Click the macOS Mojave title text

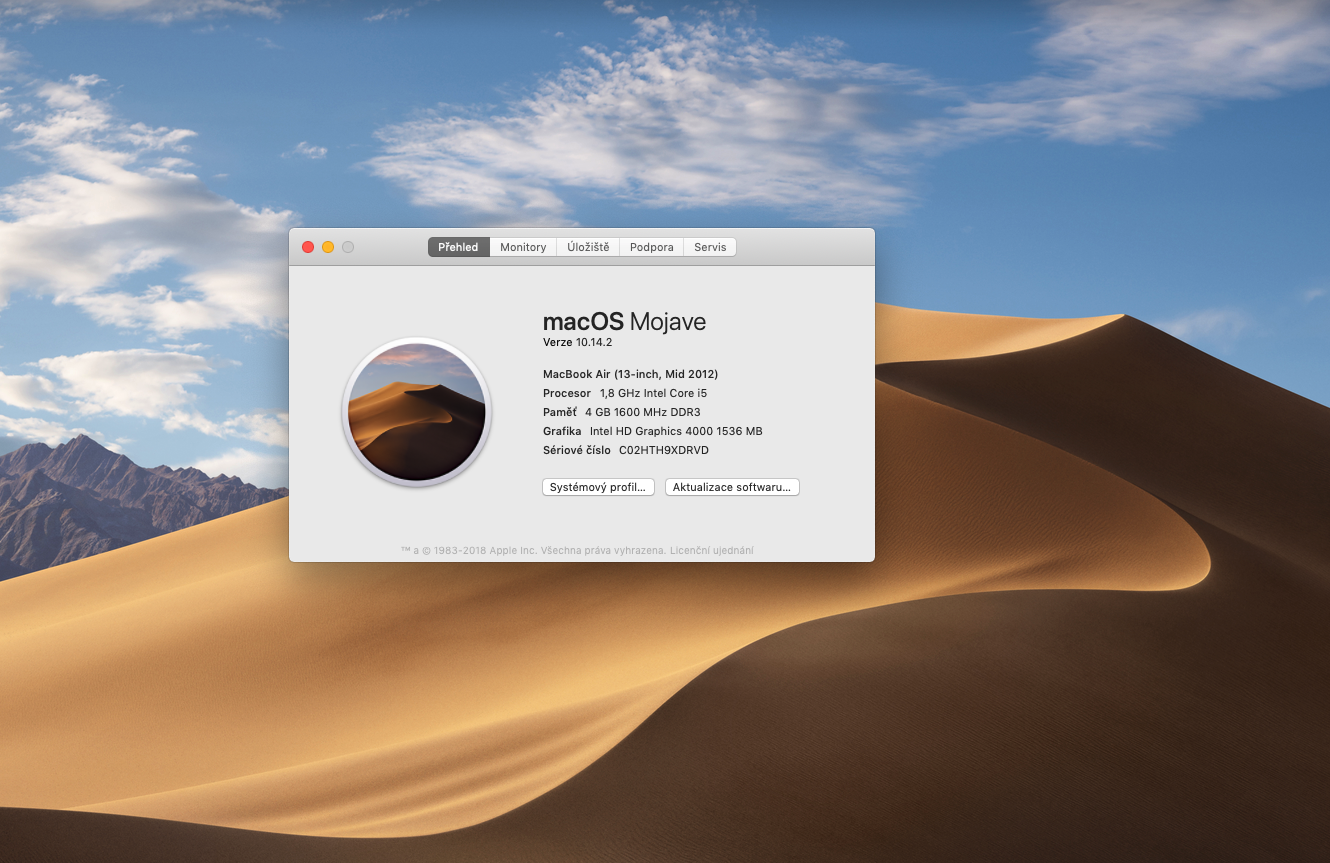[624, 321]
